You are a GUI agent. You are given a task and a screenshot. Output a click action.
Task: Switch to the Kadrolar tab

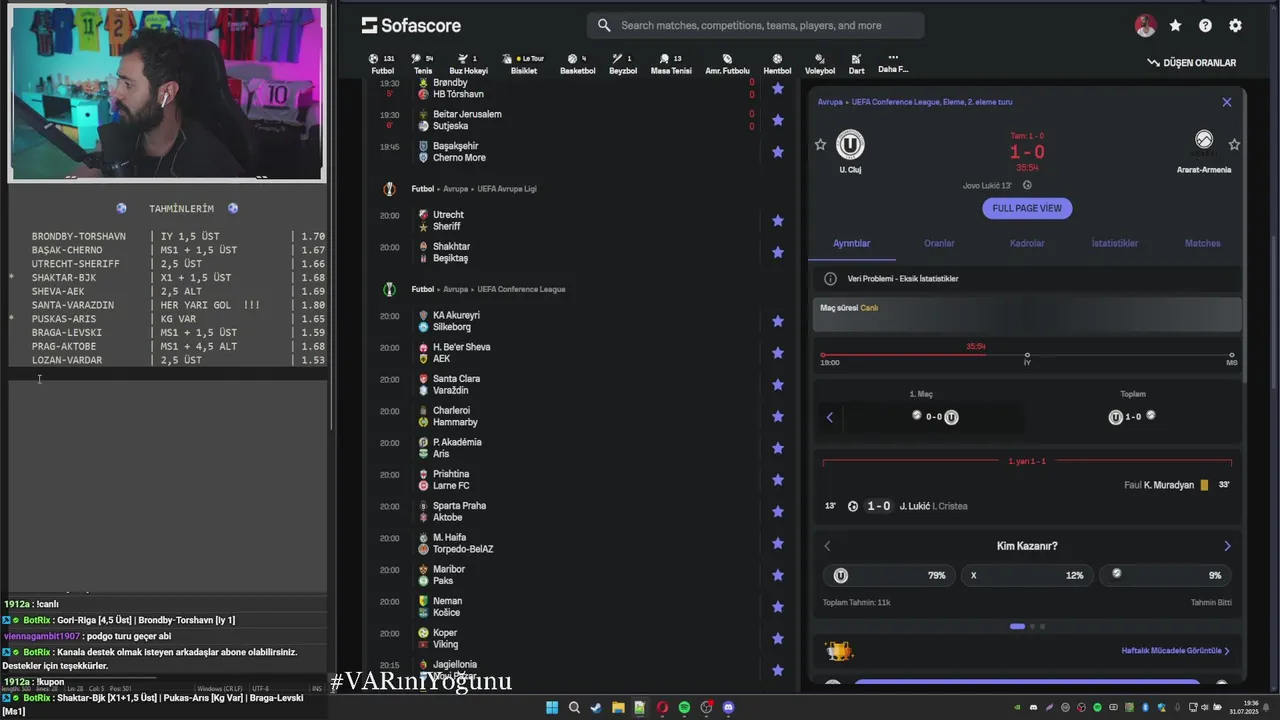point(1027,243)
